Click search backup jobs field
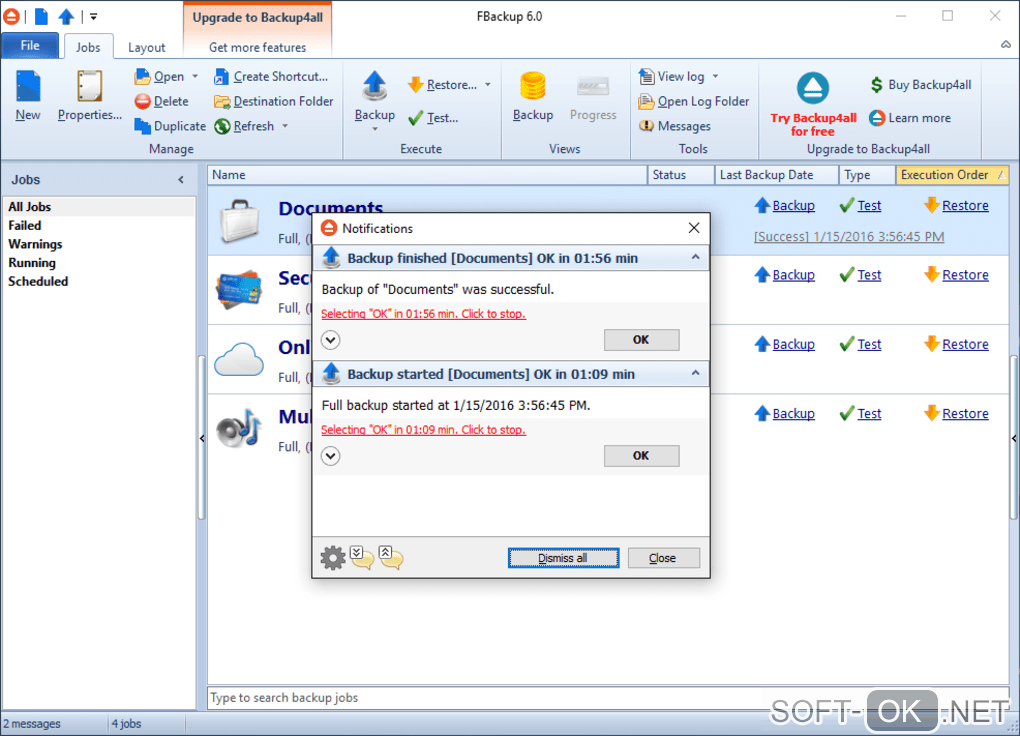The width and height of the screenshot is (1020, 736). coord(608,698)
